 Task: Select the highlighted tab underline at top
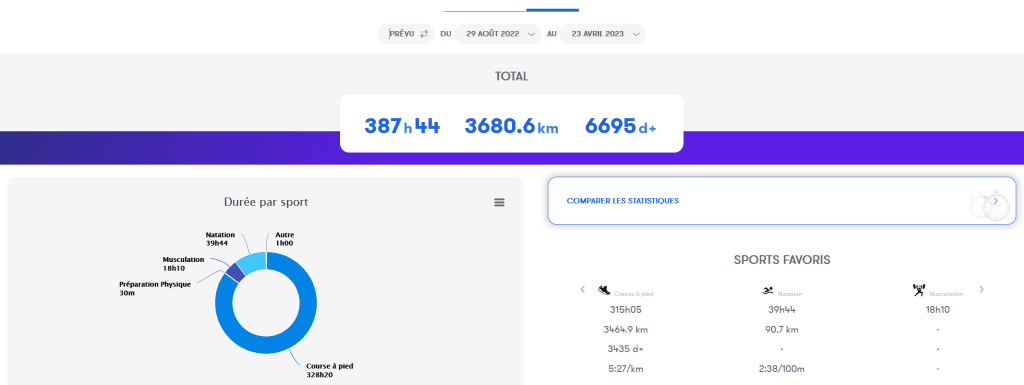(552, 10)
